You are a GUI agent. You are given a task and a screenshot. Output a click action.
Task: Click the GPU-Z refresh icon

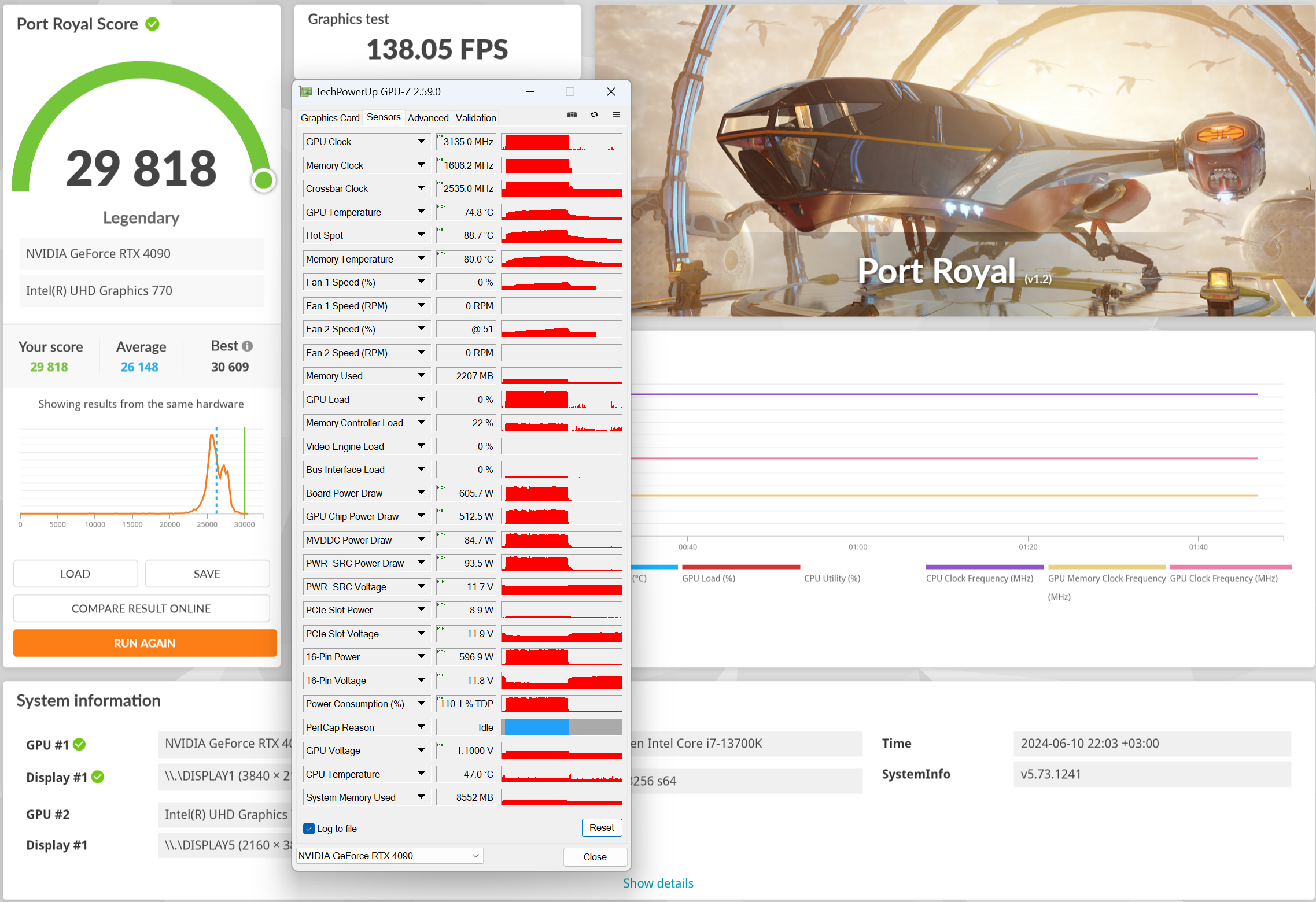594,115
